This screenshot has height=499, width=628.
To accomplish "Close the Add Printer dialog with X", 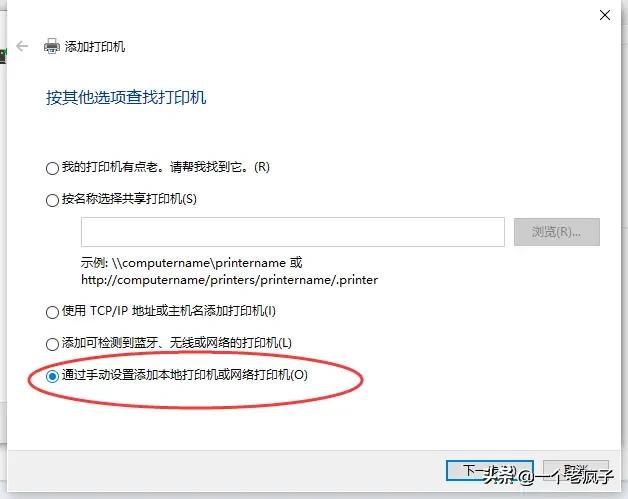I will pyautogui.click(x=605, y=15).
